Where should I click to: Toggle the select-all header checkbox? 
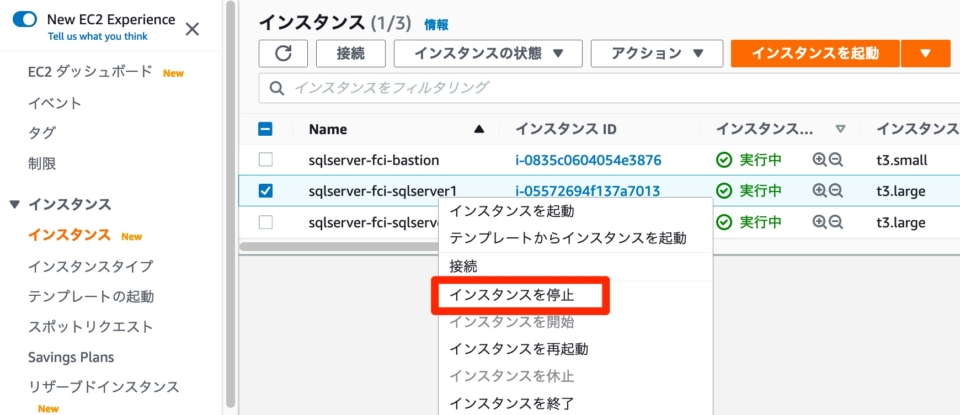[266, 129]
